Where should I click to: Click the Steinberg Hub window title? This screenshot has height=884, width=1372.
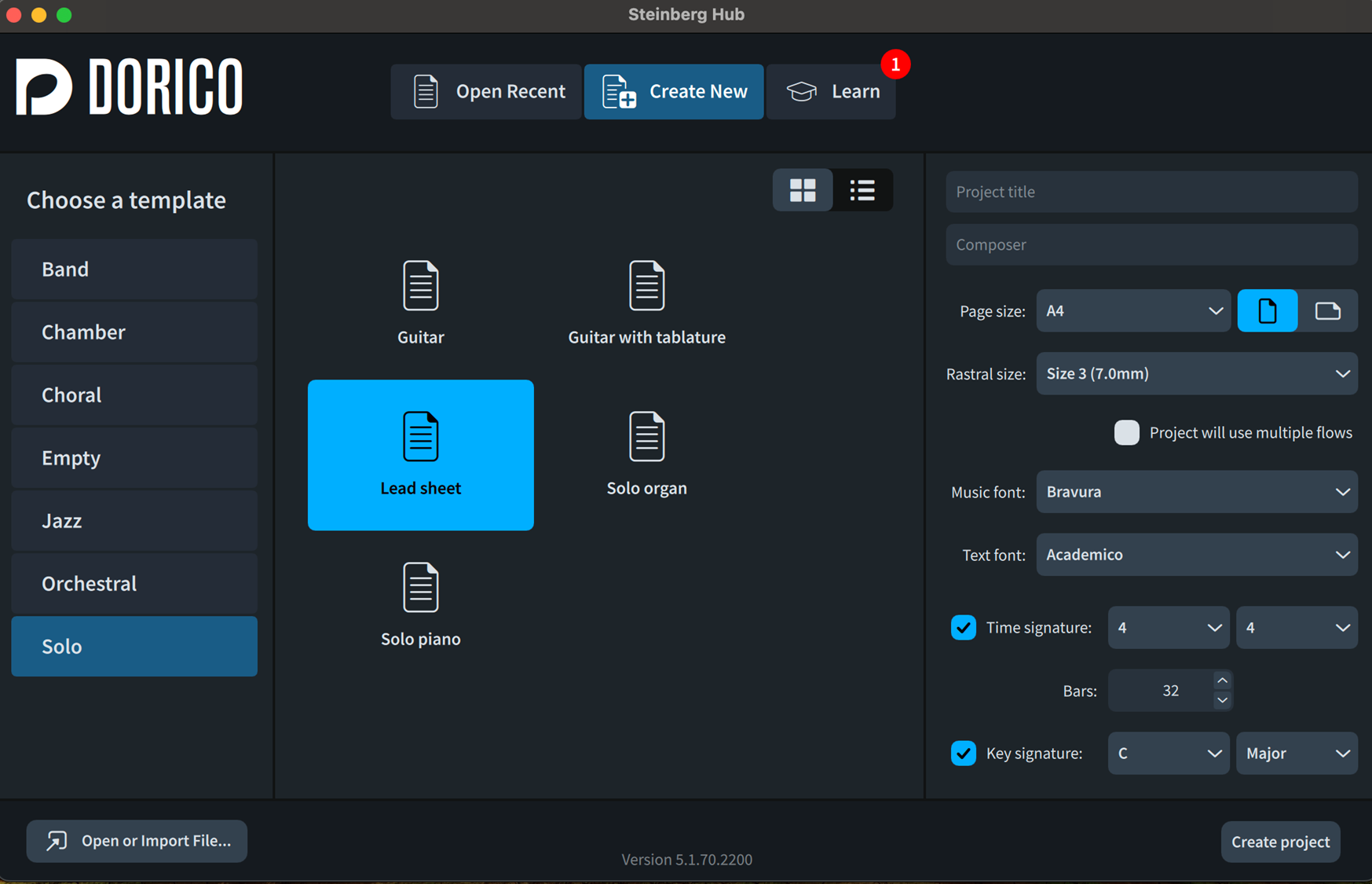(686, 15)
